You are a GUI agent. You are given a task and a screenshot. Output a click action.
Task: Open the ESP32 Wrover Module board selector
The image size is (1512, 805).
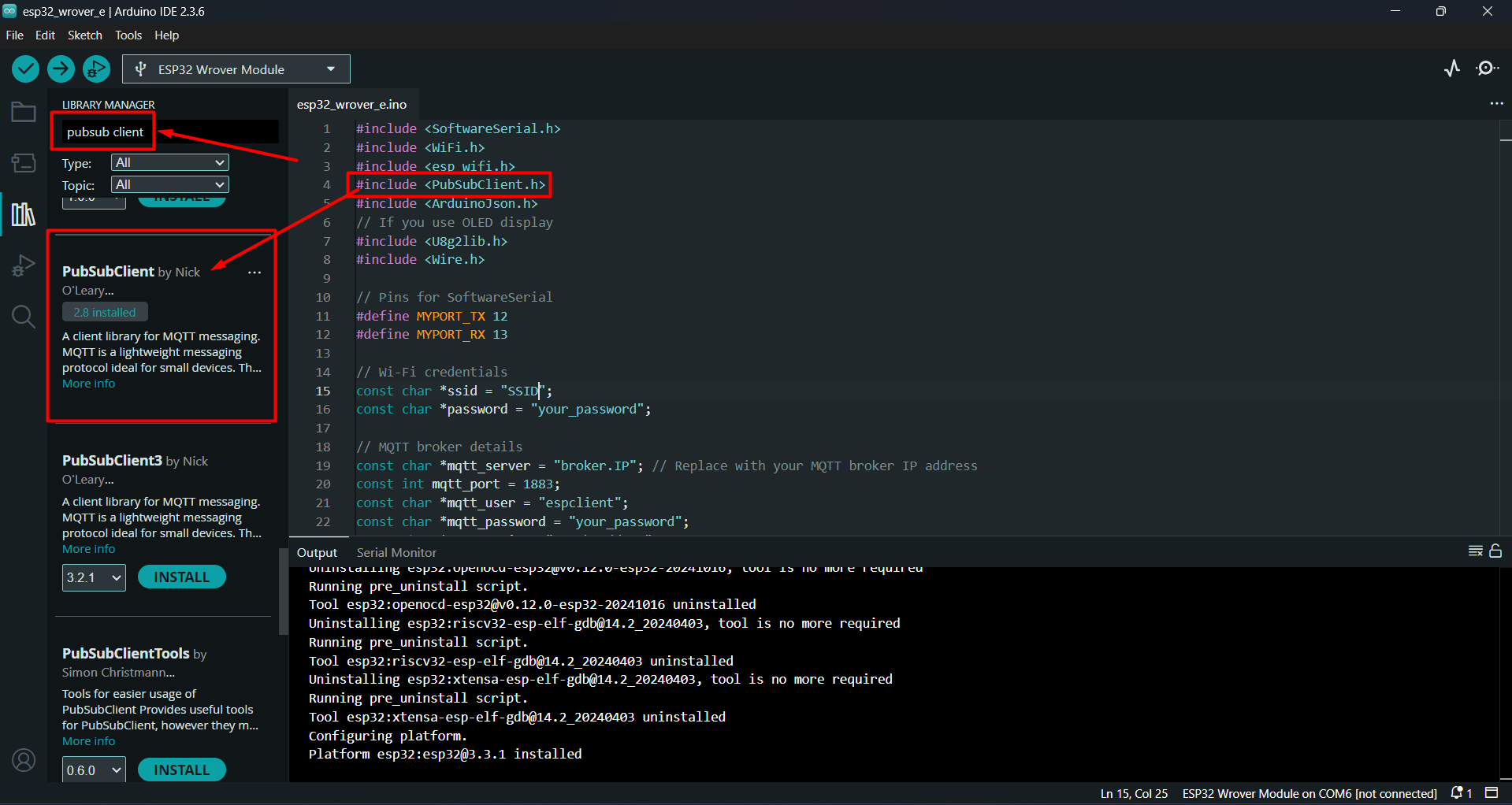(236, 69)
